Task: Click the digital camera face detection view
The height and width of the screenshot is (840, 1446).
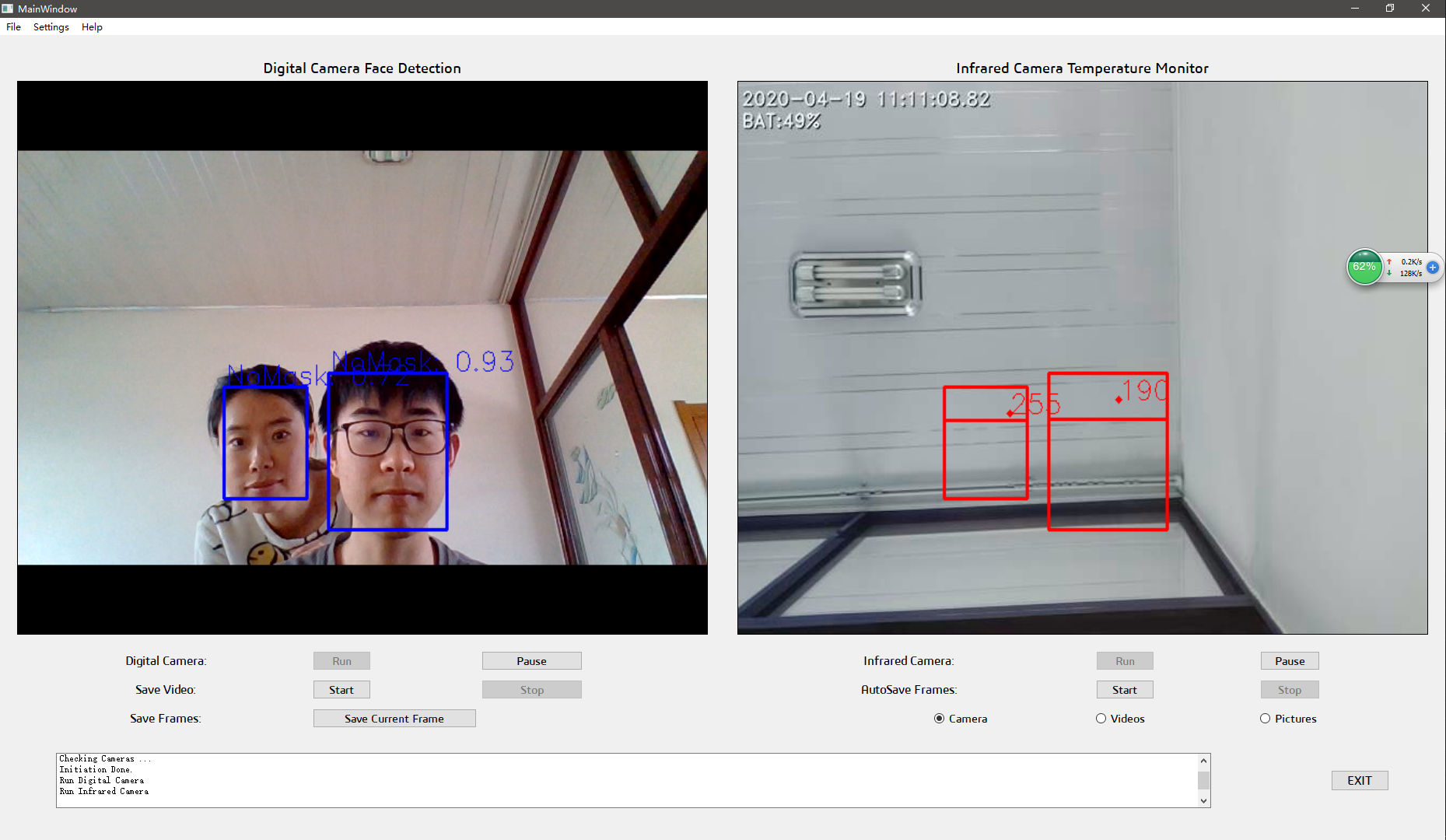Action: click(362, 358)
